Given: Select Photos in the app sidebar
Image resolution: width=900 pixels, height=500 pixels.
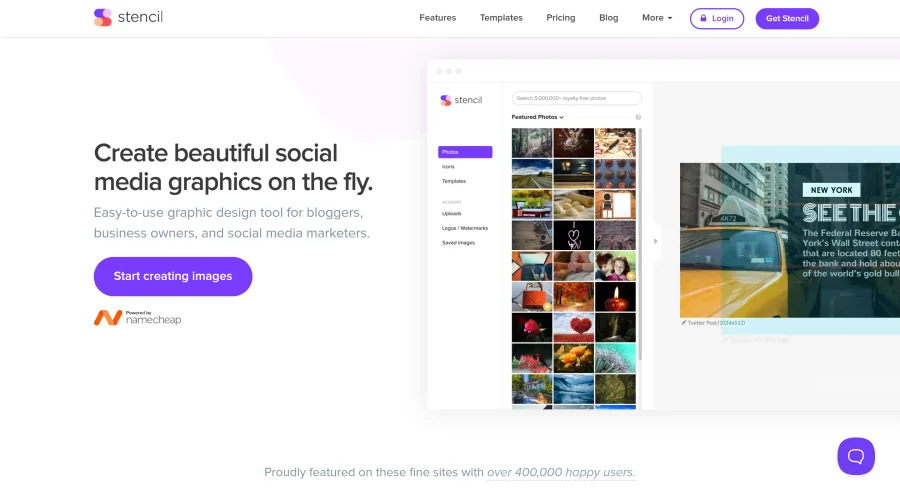Looking at the screenshot, I should [465, 152].
